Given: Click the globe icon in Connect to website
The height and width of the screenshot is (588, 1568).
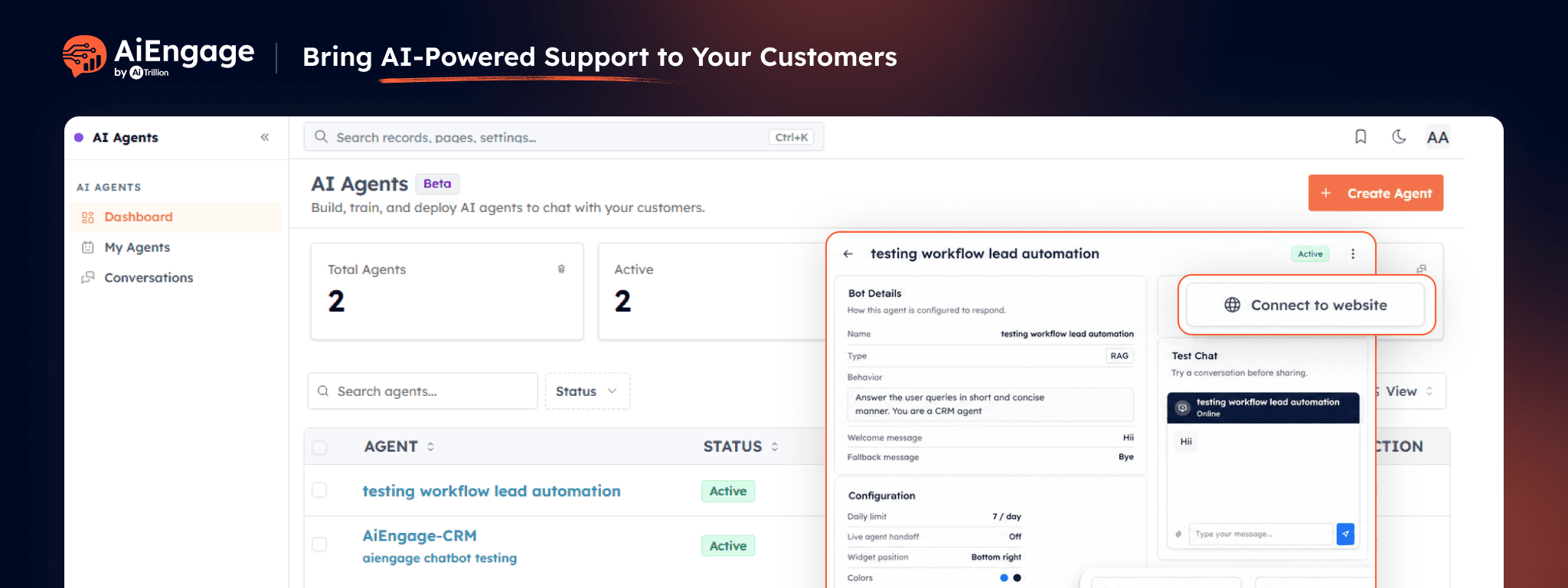Looking at the screenshot, I should click(1232, 305).
